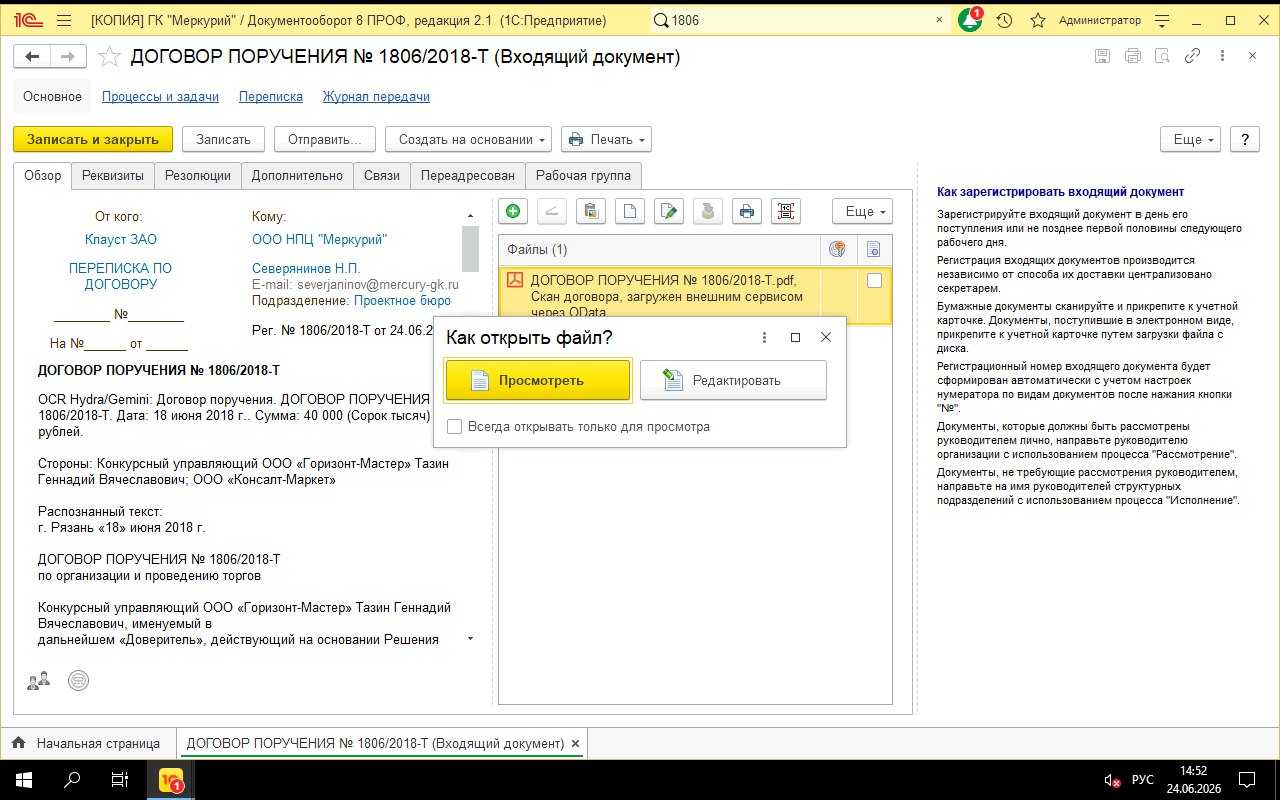Open help with the '?' button
This screenshot has width=1280, height=800.
pos(1245,139)
